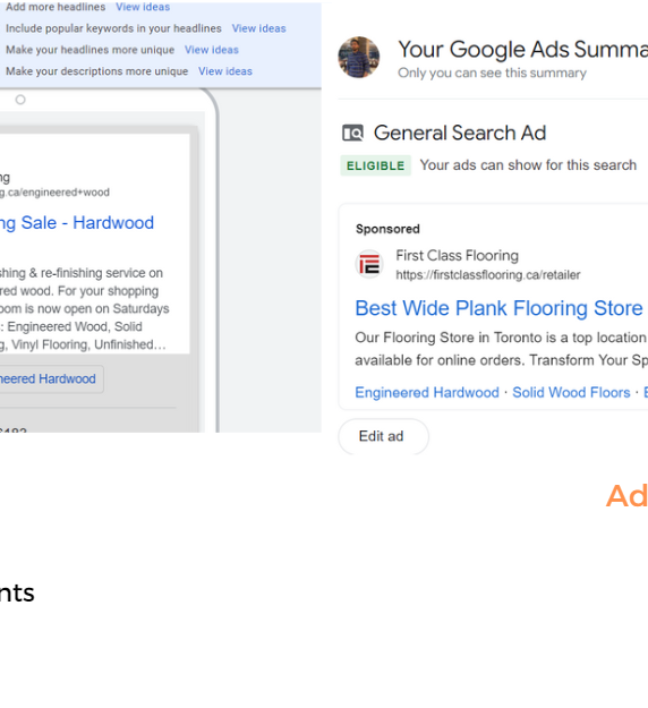Click the Solid Wood Floors sitelink
The width and height of the screenshot is (648, 708).
(x=571, y=392)
